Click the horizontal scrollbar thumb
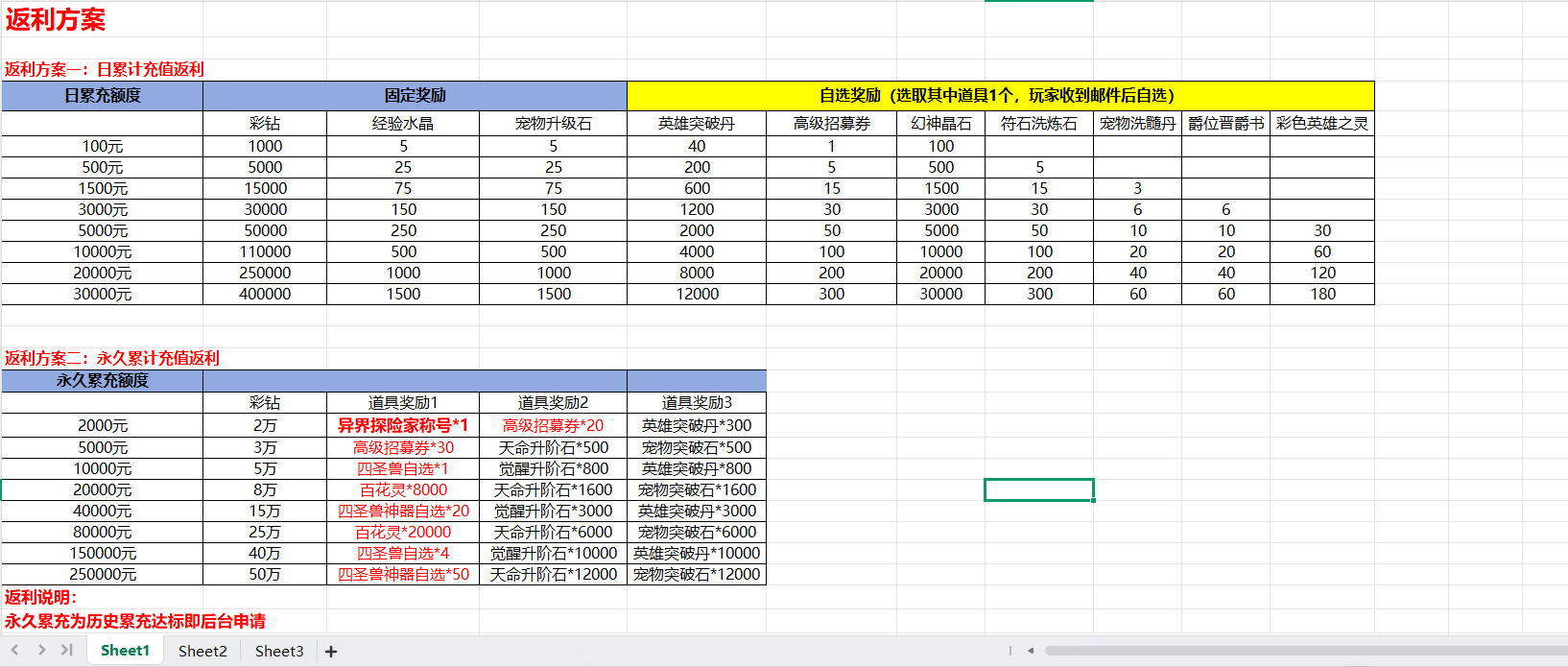 (x=1295, y=651)
